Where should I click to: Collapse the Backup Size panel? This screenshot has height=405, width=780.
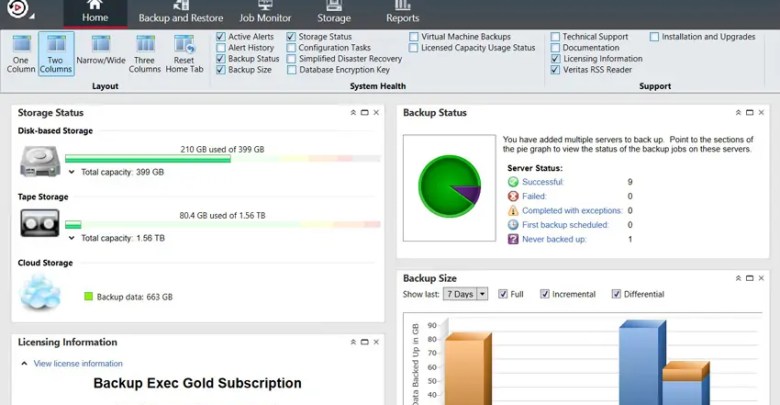(x=738, y=278)
